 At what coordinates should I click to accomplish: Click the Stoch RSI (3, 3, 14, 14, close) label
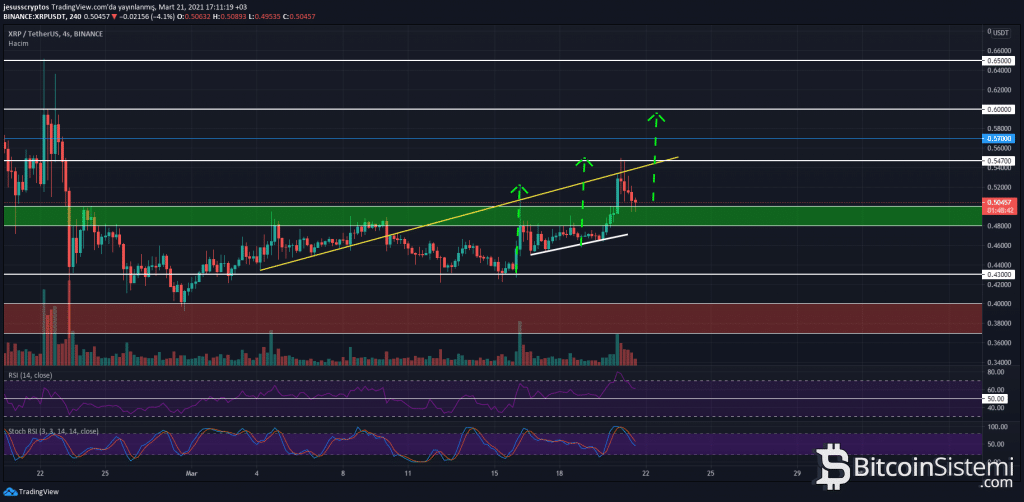(54, 431)
